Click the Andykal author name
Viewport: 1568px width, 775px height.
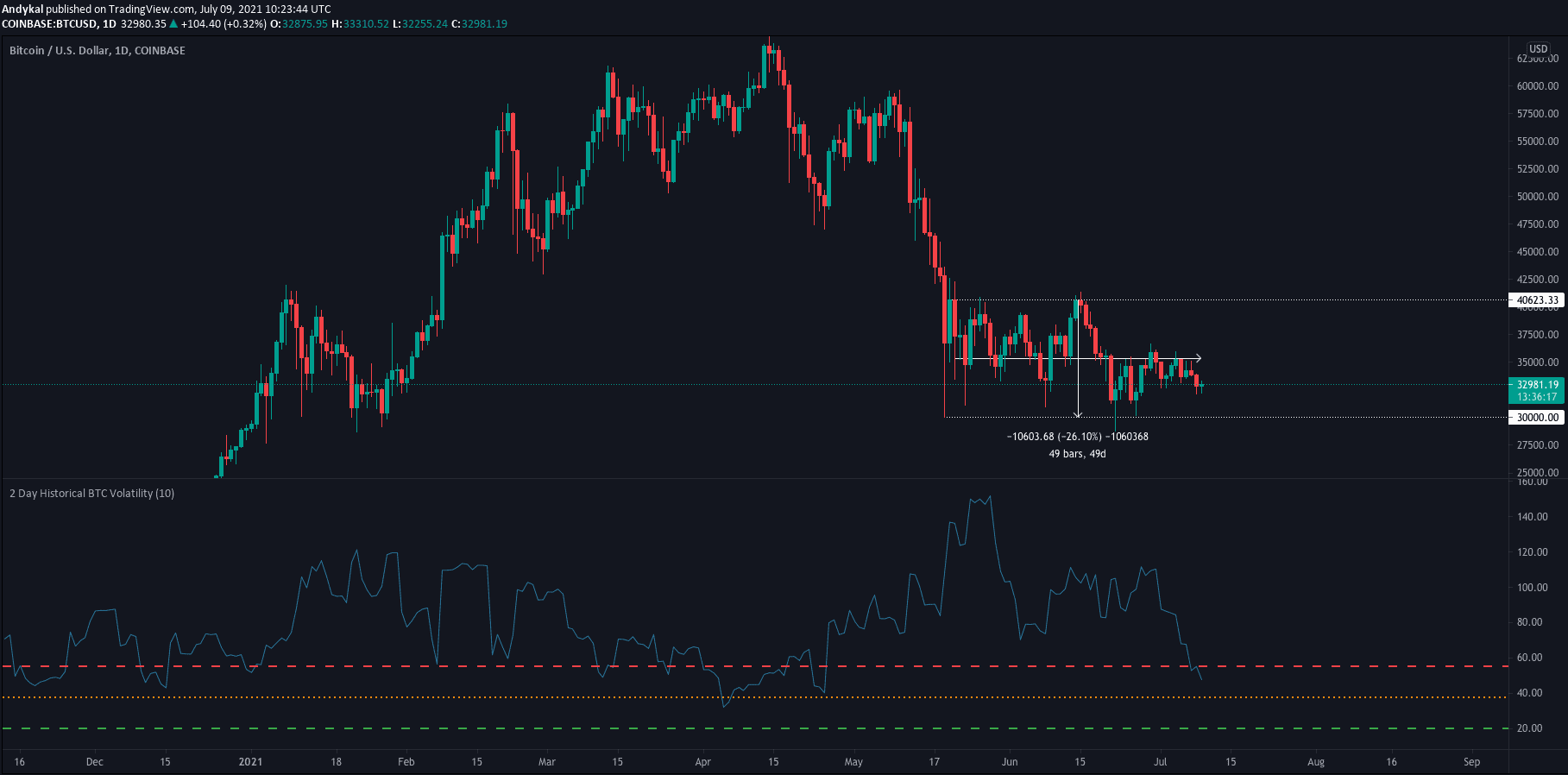click(x=22, y=9)
